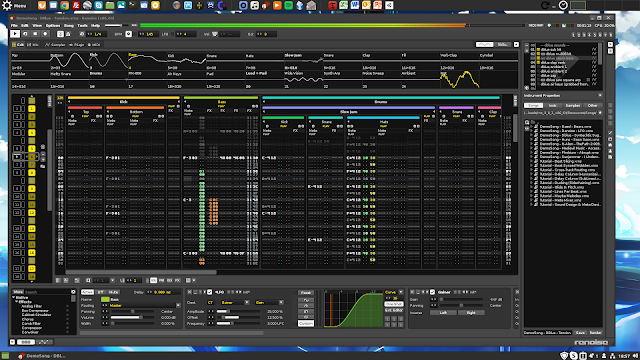Click the favorites star in disk browser path
The width and height of the screenshot is (640, 360).
(600, 113)
